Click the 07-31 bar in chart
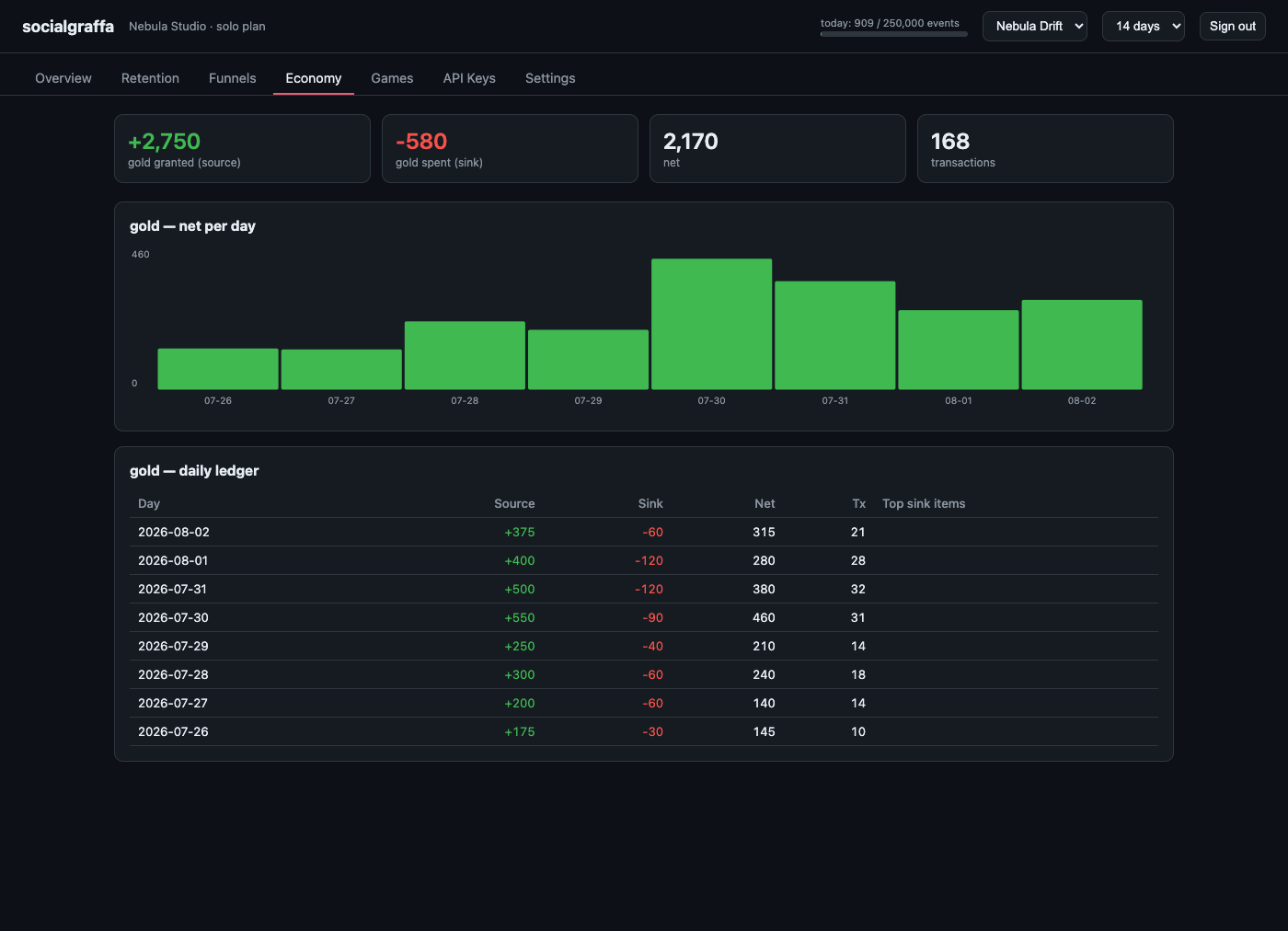The image size is (1288, 931). click(834, 335)
